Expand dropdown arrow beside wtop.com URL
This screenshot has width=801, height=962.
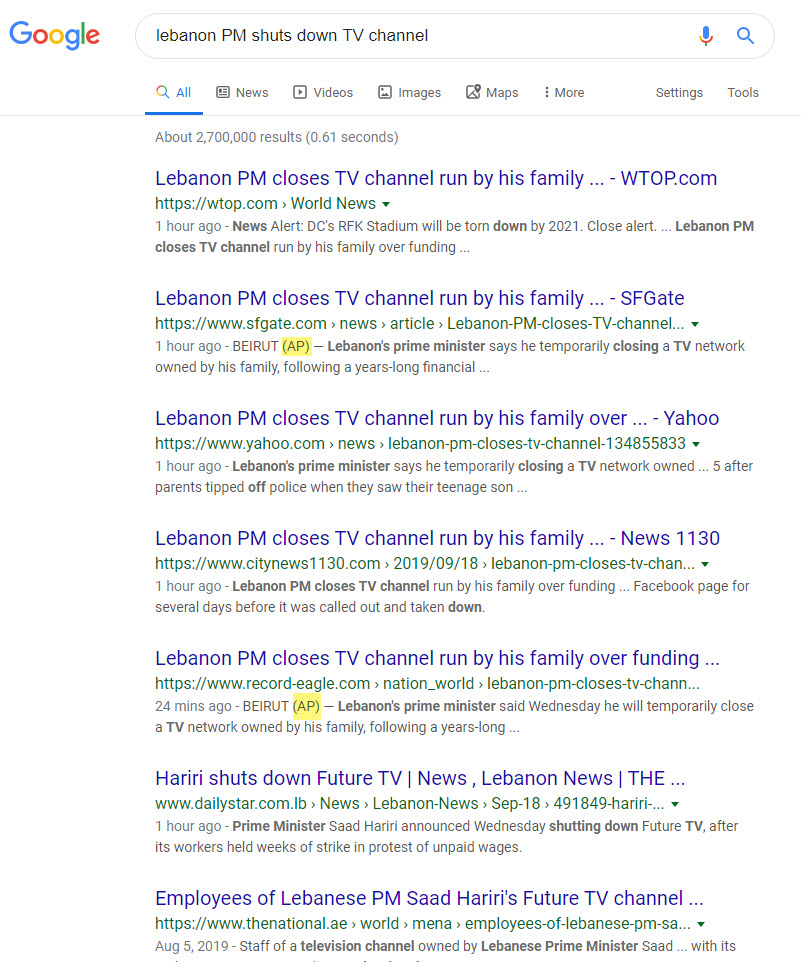[387, 204]
